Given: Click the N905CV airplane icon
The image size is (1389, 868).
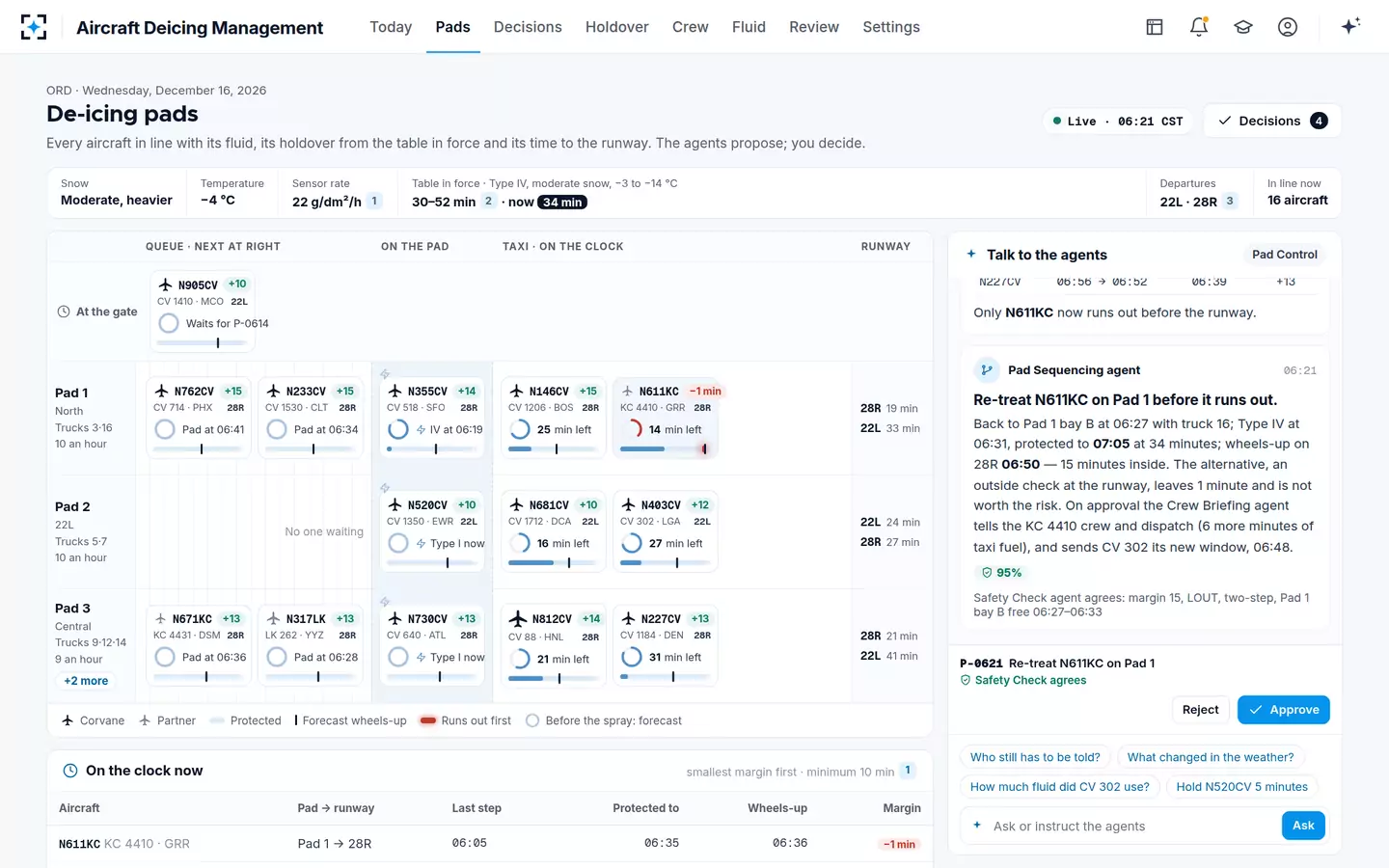Looking at the screenshot, I should click(166, 285).
